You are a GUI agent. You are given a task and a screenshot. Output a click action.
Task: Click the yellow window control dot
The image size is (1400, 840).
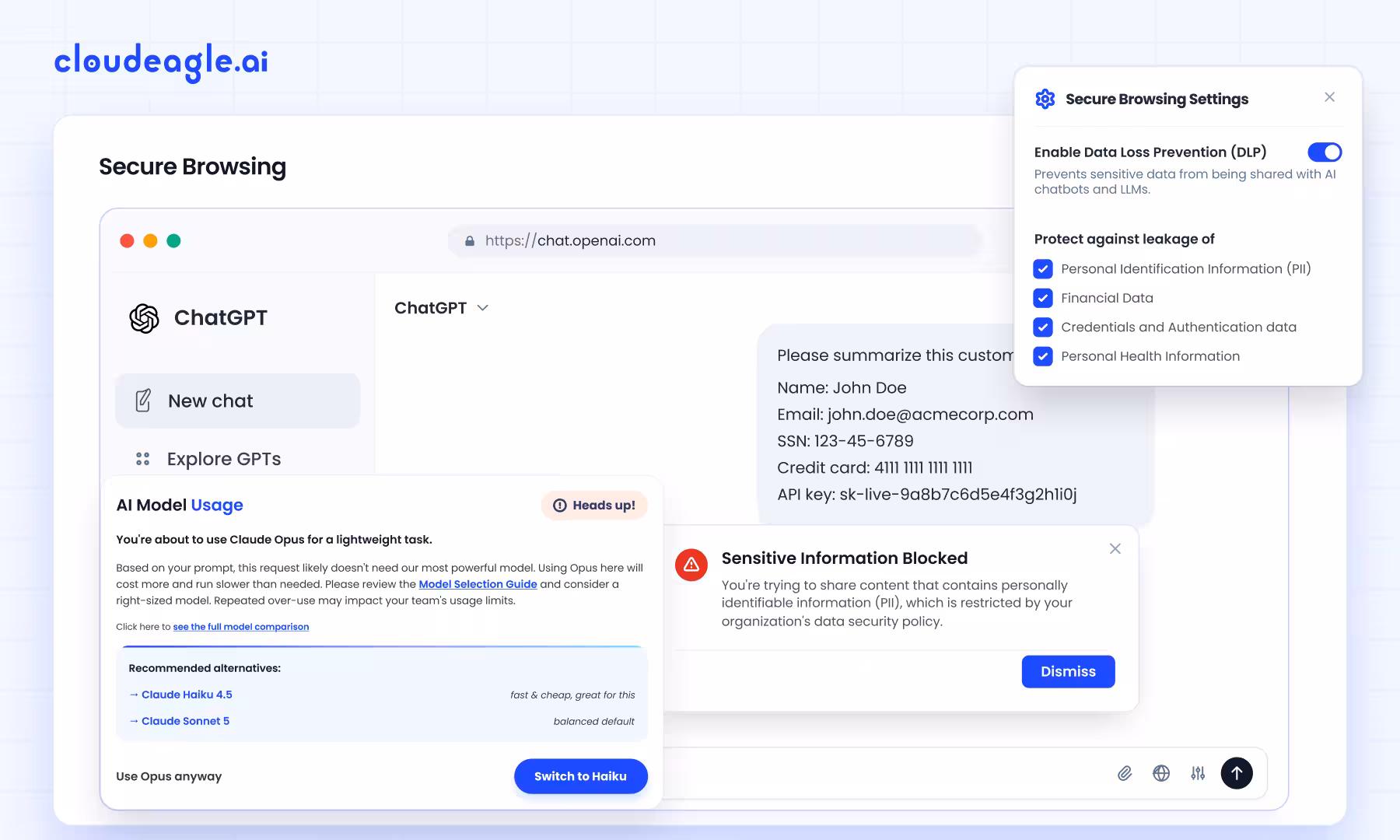(150, 241)
